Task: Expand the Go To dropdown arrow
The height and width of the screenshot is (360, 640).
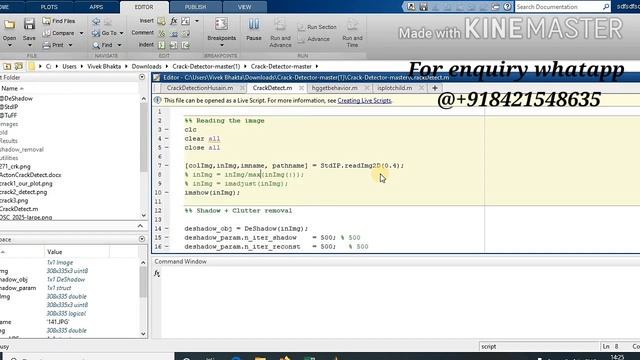Action: tap(121, 33)
